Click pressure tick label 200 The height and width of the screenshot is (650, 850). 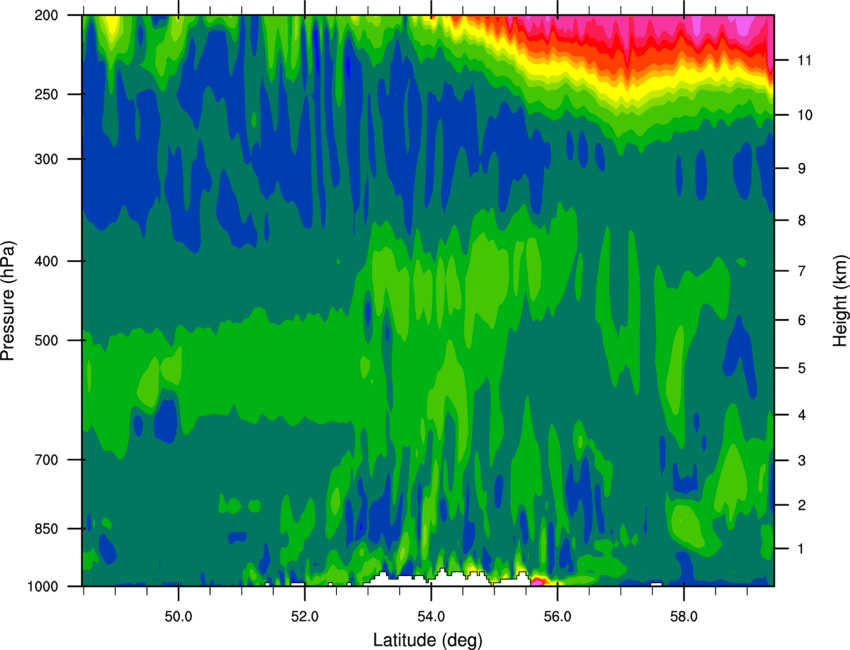[x=46, y=15]
